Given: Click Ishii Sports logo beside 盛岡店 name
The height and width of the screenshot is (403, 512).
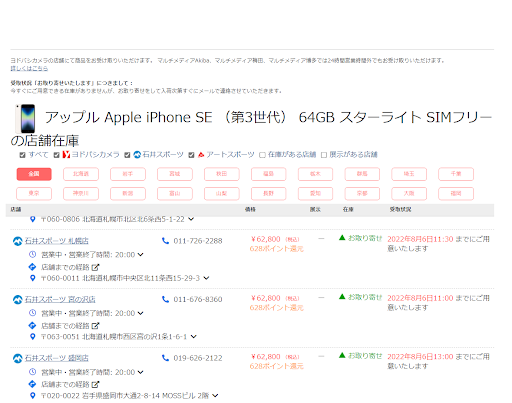Looking at the screenshot, I should 18,358.
